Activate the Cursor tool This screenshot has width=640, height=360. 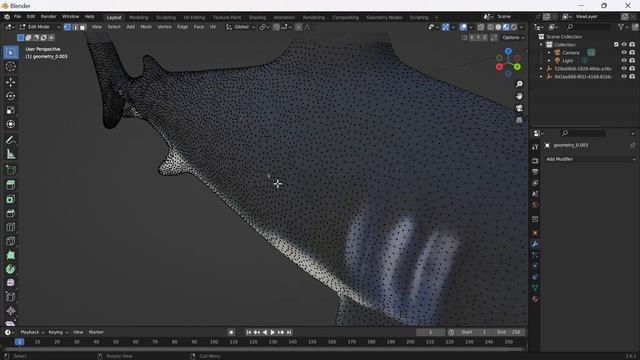coord(11,67)
